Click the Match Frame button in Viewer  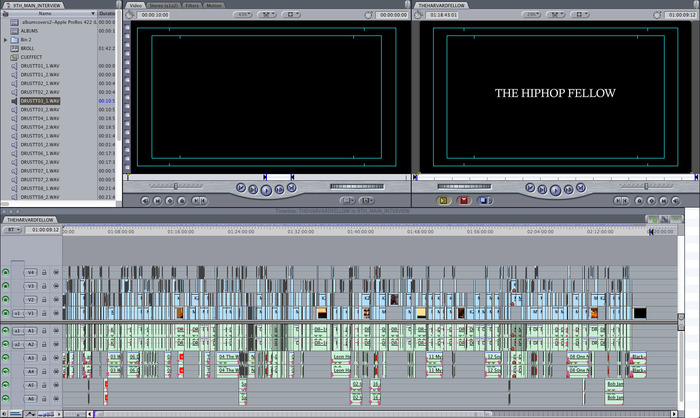point(145,201)
